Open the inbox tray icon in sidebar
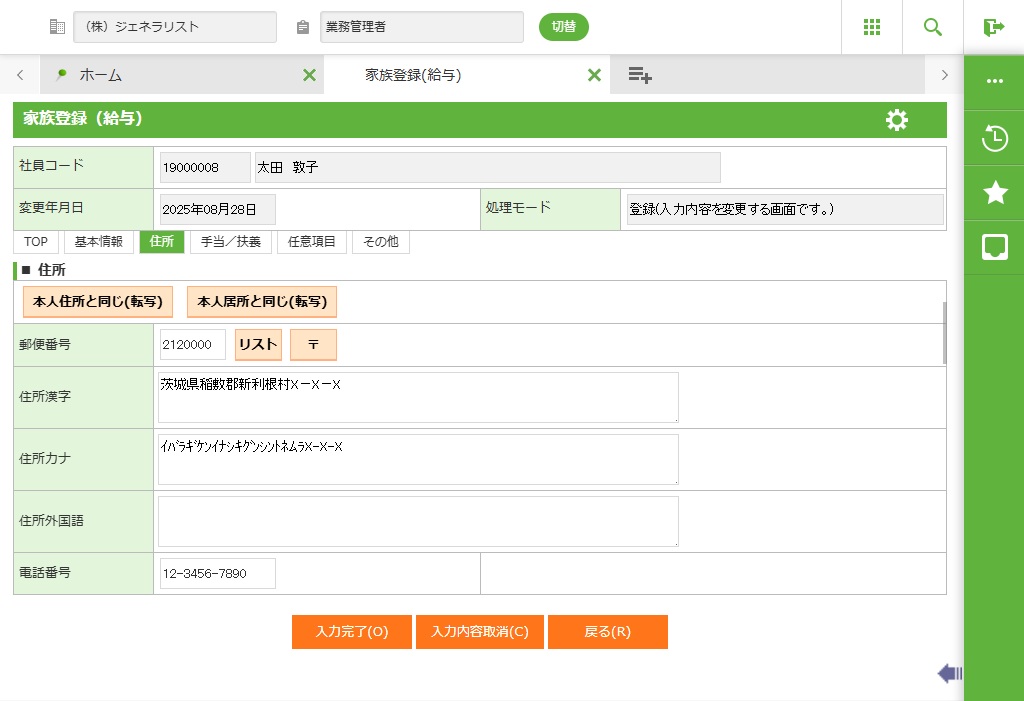The image size is (1024, 701). pyautogui.click(x=994, y=247)
